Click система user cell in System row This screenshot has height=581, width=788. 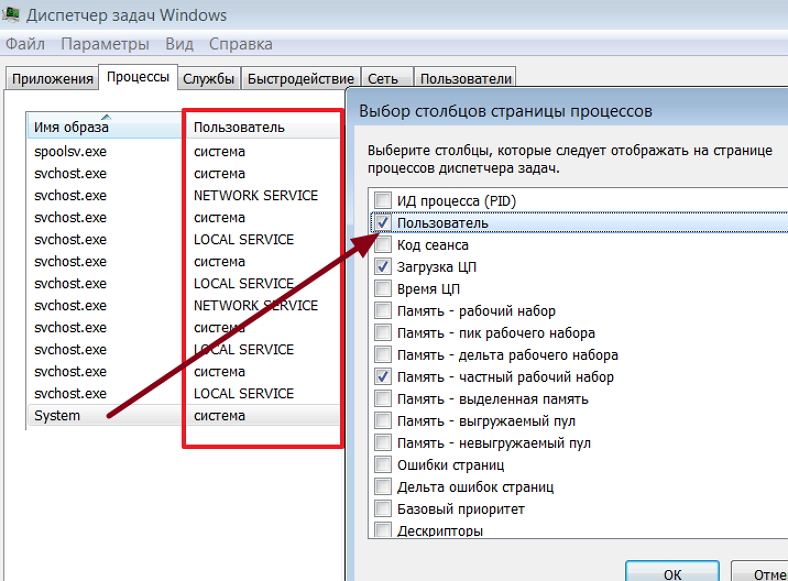[220, 416]
